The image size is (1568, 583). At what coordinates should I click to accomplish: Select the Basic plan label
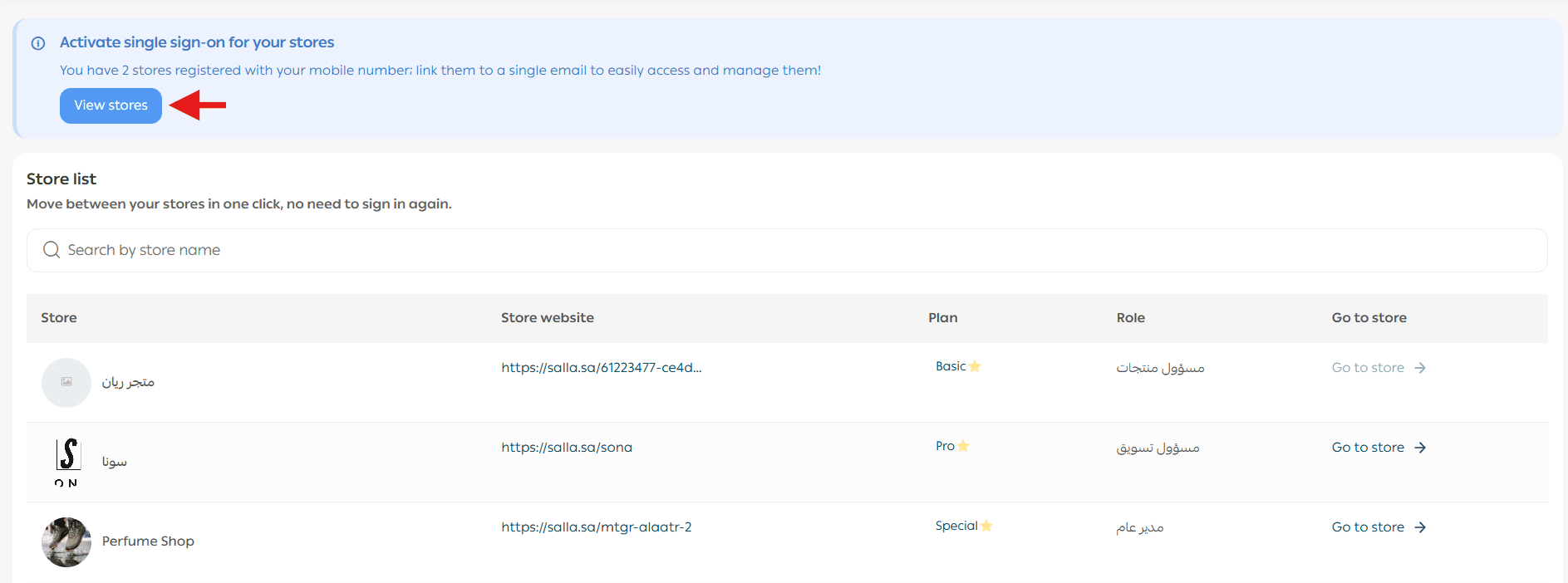click(x=951, y=366)
